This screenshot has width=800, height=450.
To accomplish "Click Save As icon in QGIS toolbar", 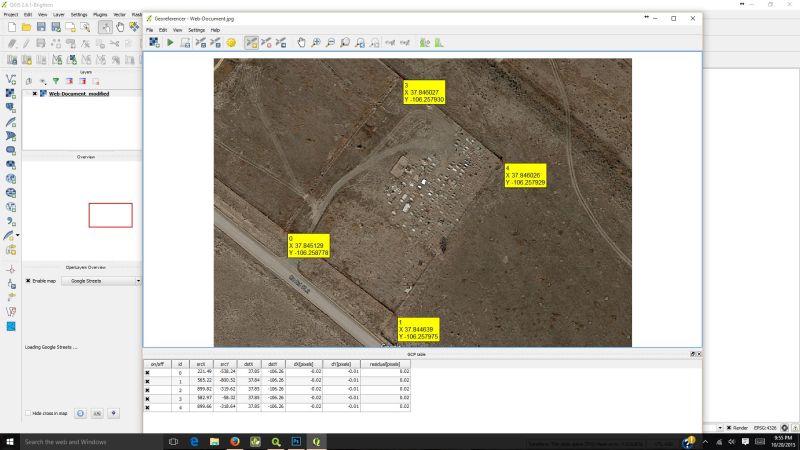I will (x=56, y=27).
